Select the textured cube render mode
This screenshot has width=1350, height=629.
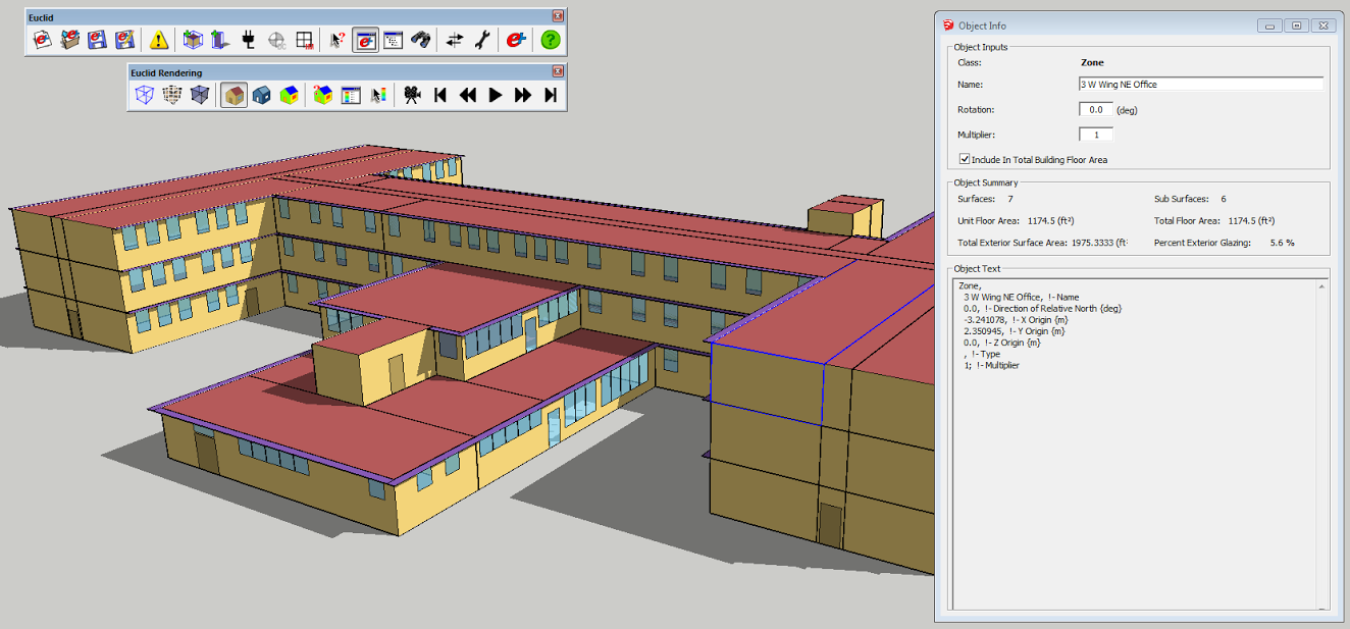click(x=172, y=95)
